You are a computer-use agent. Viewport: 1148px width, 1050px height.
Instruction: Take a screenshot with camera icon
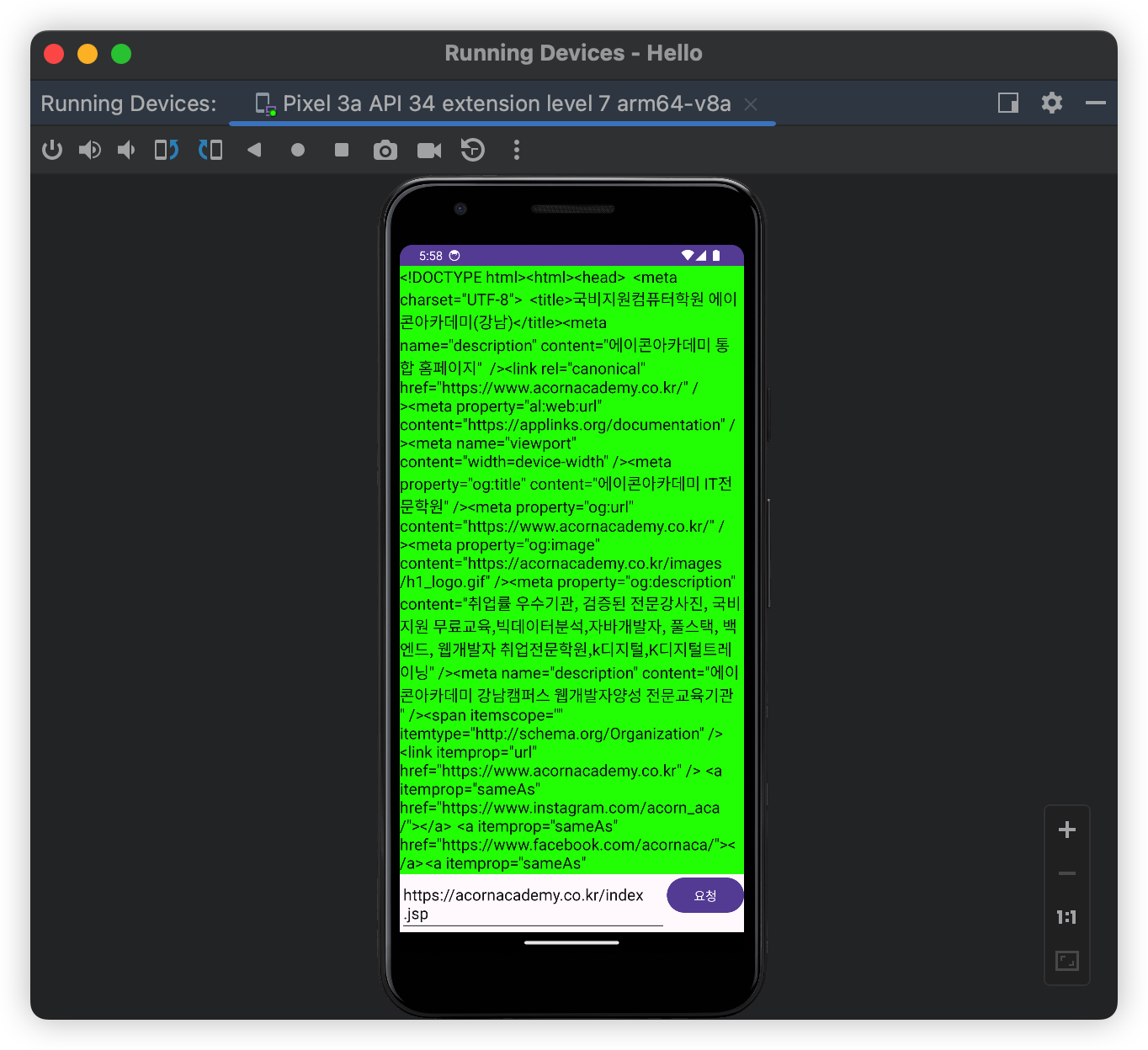coord(385,150)
